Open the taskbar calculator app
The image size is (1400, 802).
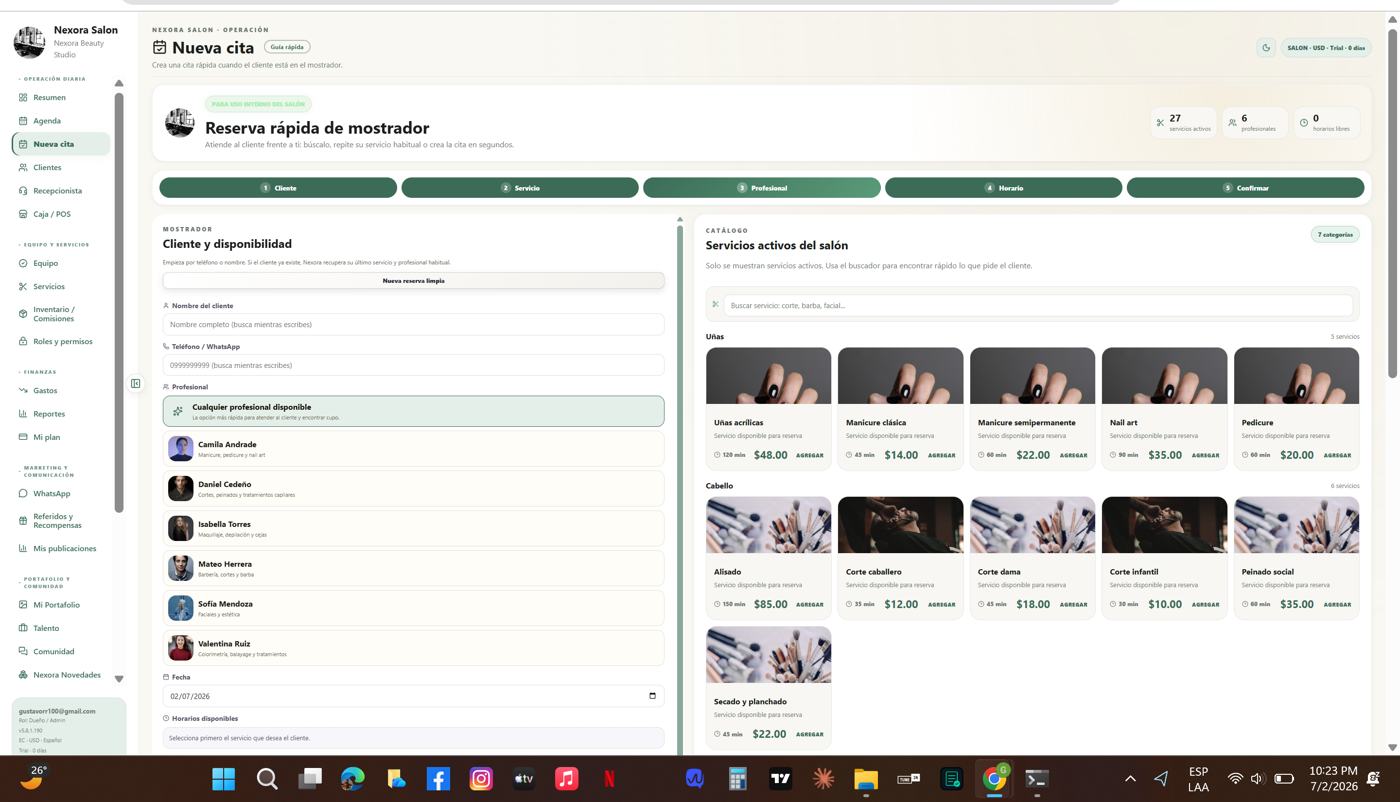pos(738,779)
